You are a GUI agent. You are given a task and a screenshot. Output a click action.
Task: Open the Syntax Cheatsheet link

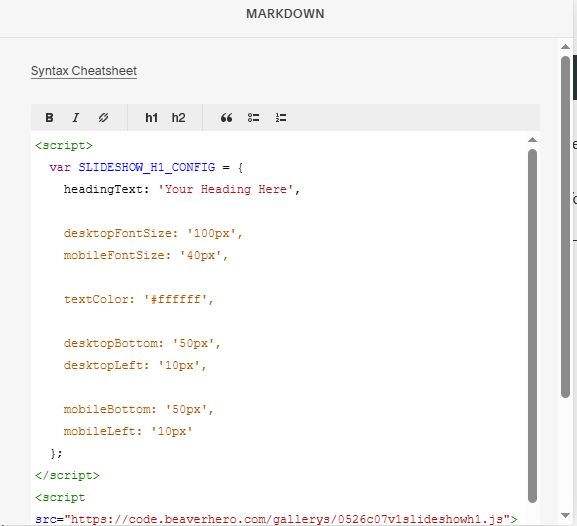point(84,71)
